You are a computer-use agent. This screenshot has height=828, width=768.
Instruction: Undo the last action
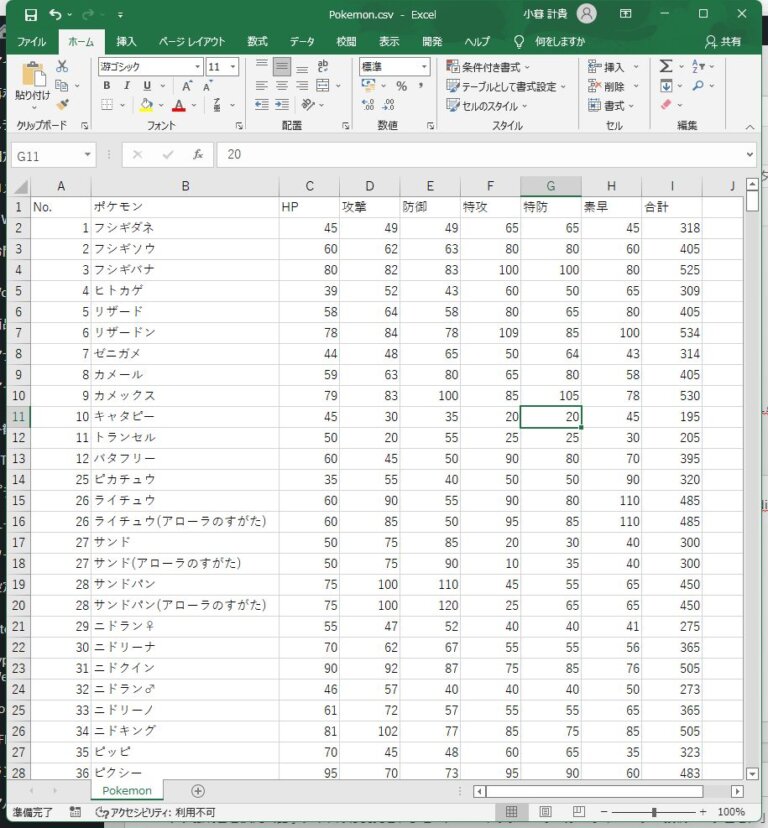click(x=55, y=14)
